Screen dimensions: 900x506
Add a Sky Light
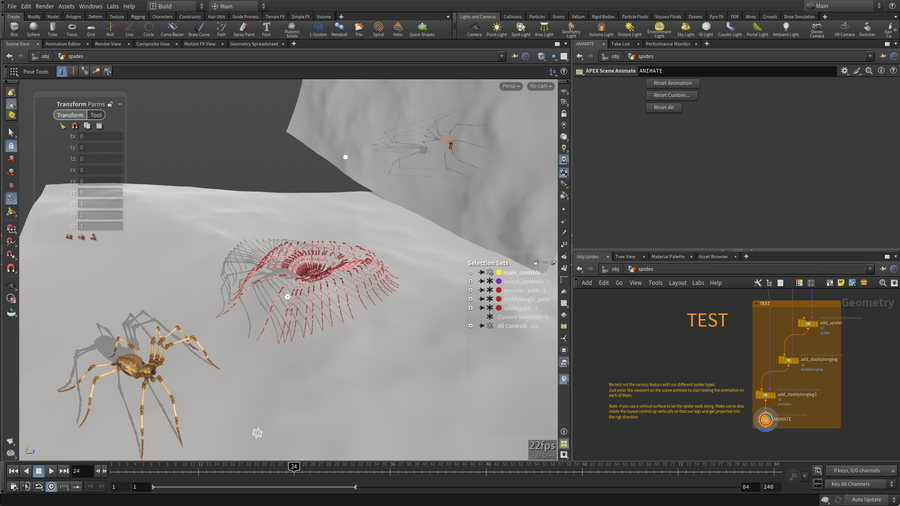pyautogui.click(x=685, y=29)
